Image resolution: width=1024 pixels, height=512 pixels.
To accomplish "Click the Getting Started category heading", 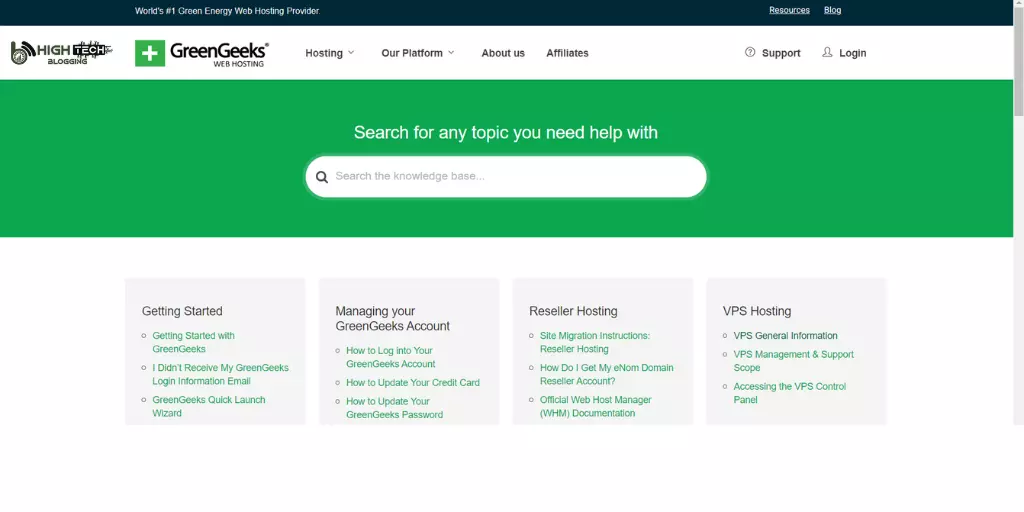I will click(182, 312).
